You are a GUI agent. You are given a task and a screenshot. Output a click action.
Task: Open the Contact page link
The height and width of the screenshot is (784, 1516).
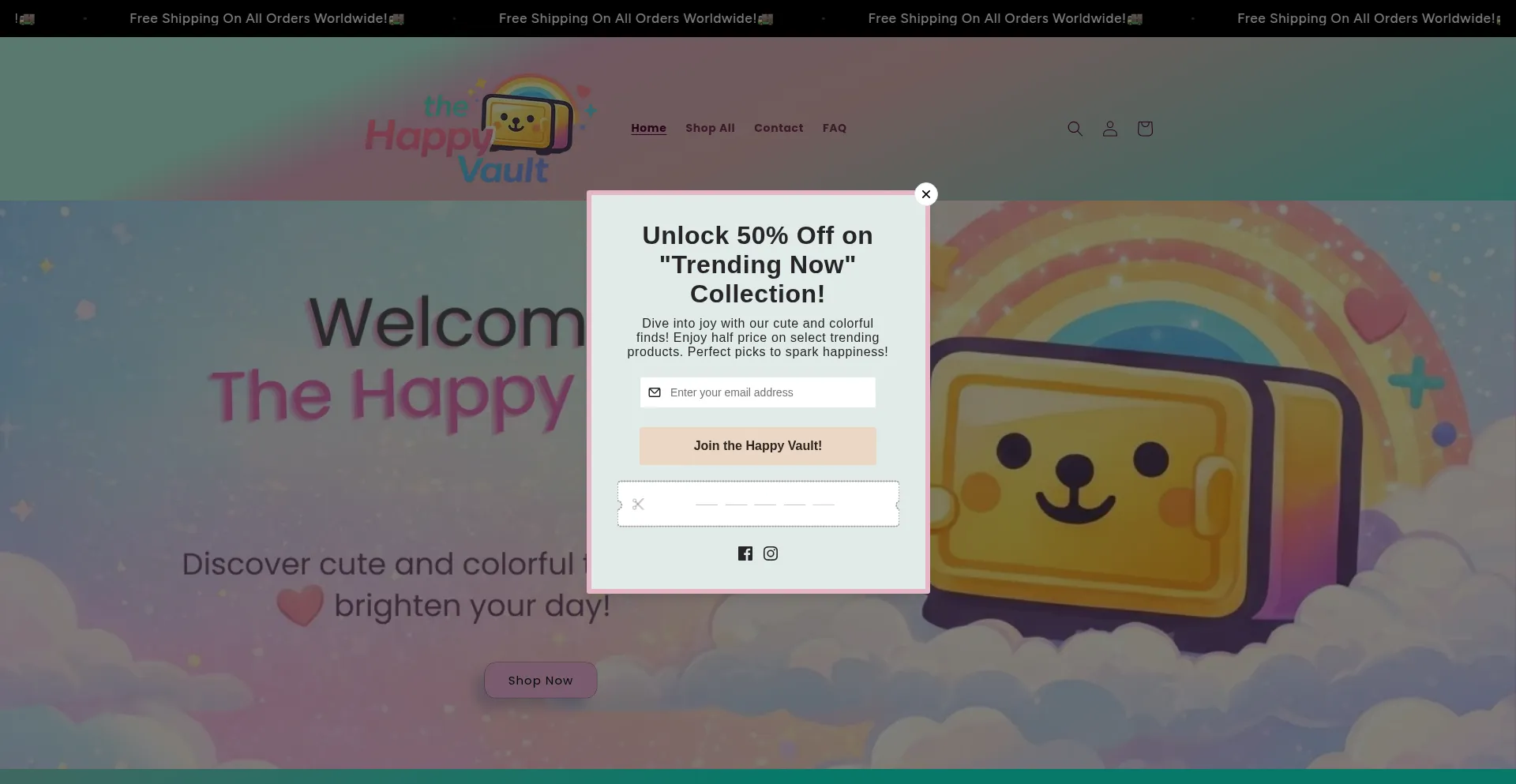779,128
